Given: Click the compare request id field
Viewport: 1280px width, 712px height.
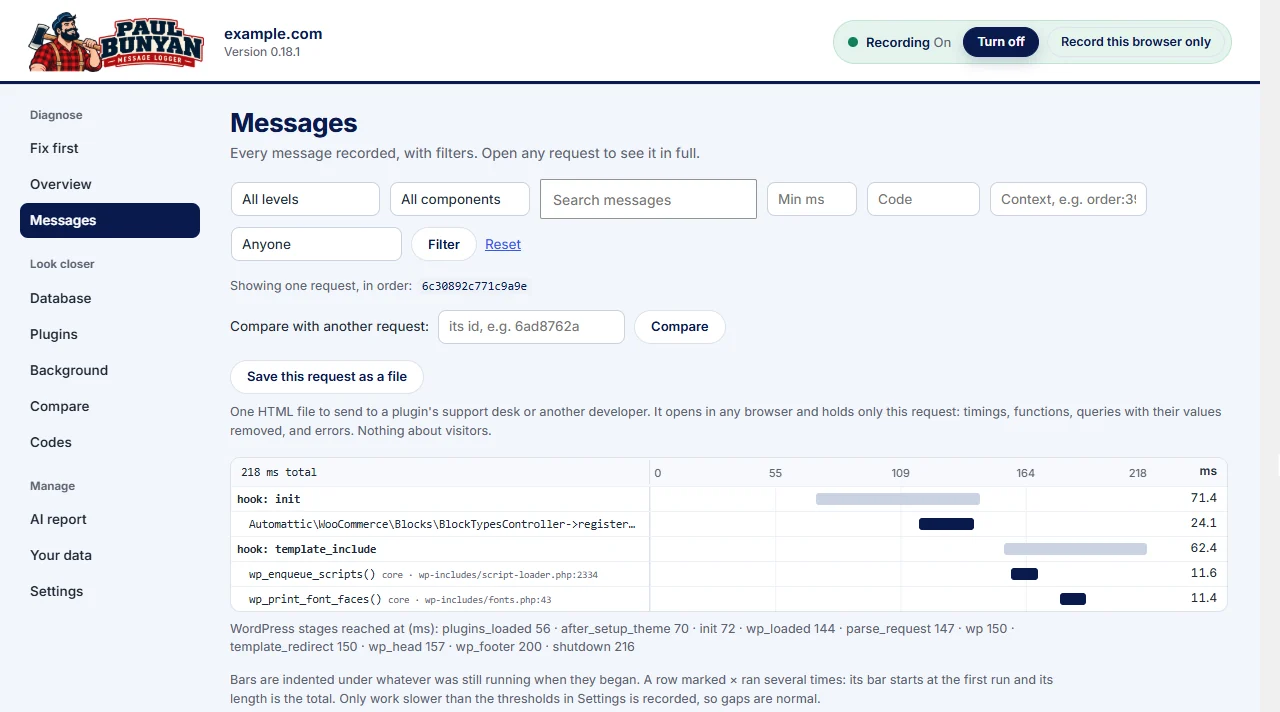Looking at the screenshot, I should tap(531, 326).
